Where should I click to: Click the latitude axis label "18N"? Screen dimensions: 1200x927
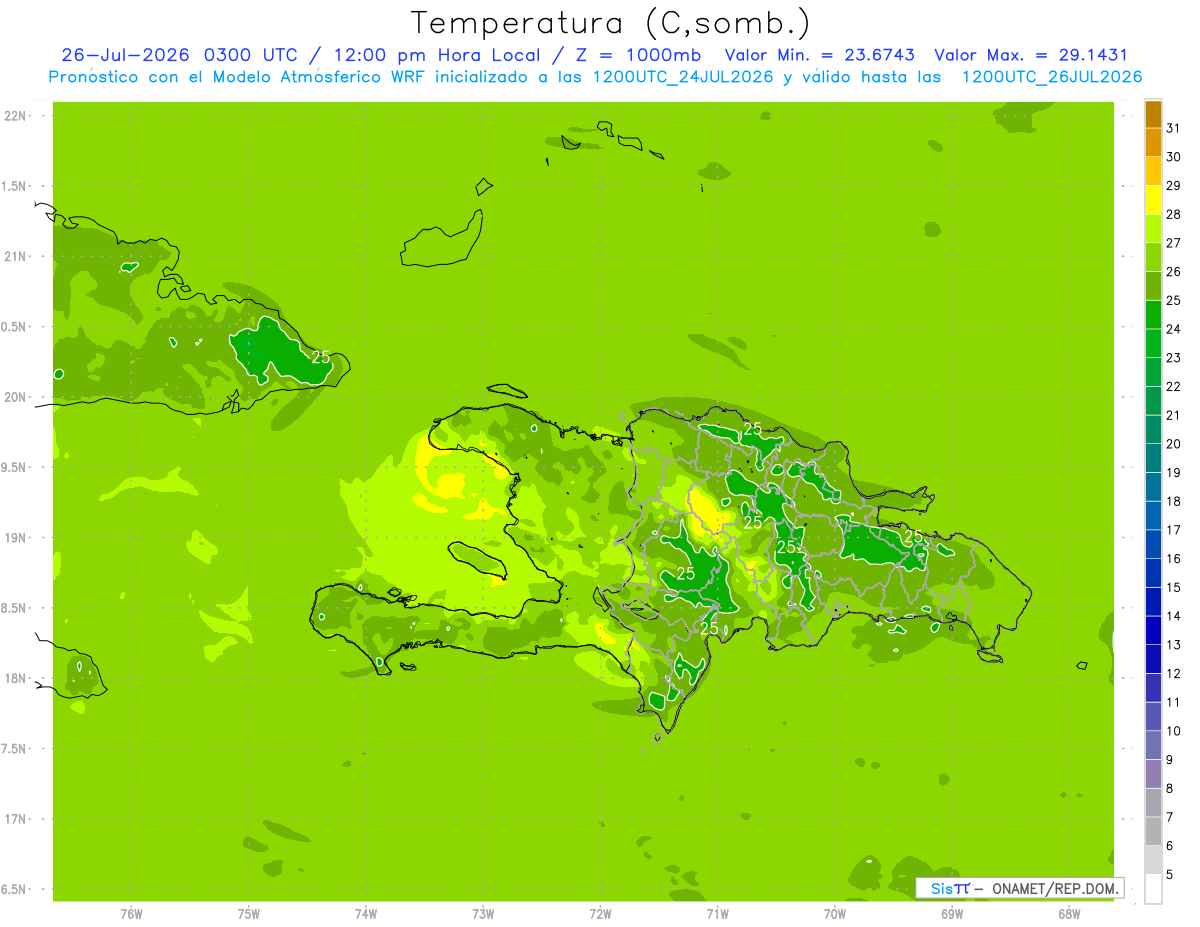click(x=16, y=679)
